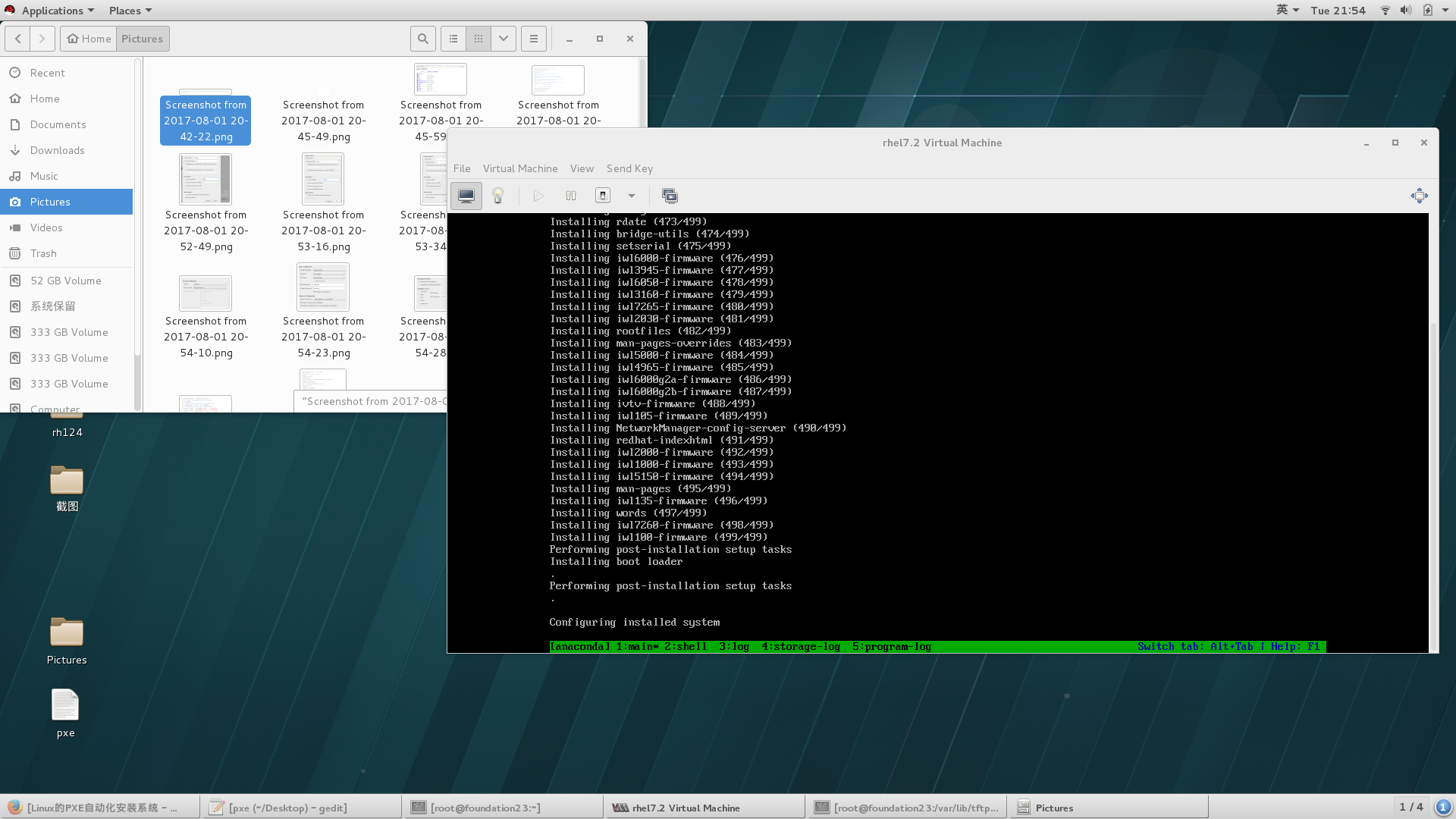Switch to Firefox PXE article taskbar item

[101, 808]
